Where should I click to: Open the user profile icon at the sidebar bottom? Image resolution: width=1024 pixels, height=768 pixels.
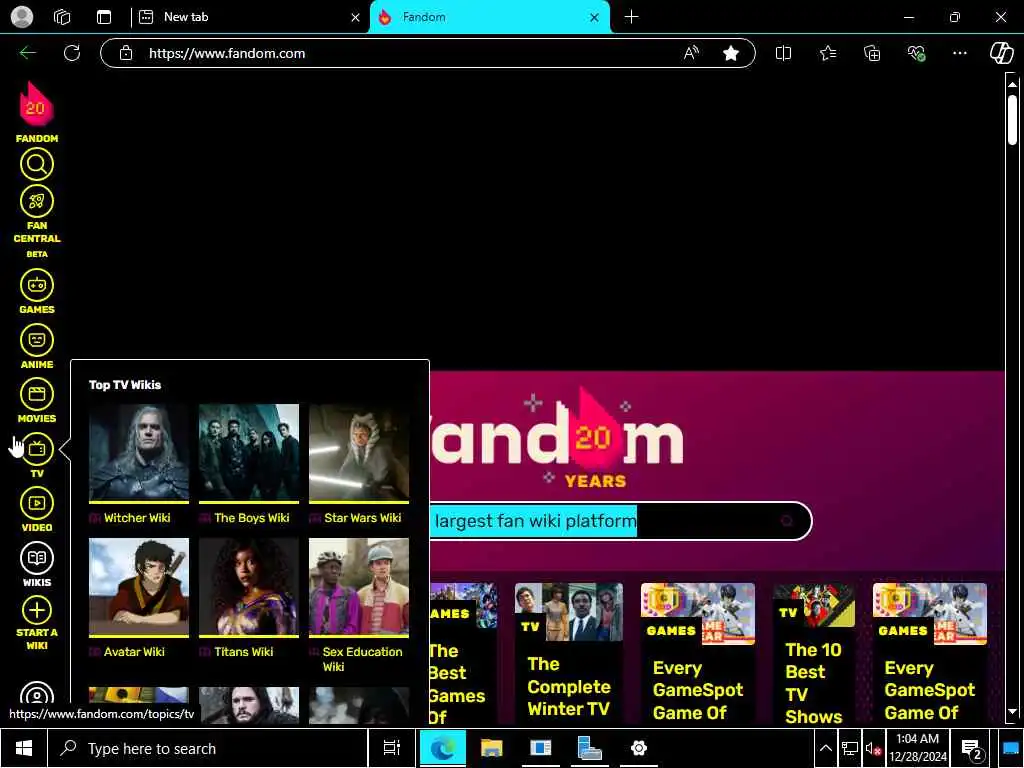(37, 696)
